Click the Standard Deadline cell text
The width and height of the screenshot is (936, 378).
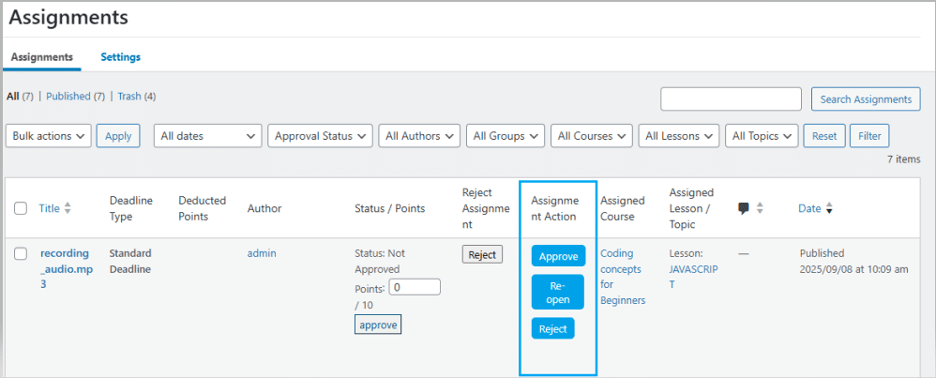click(x=130, y=261)
